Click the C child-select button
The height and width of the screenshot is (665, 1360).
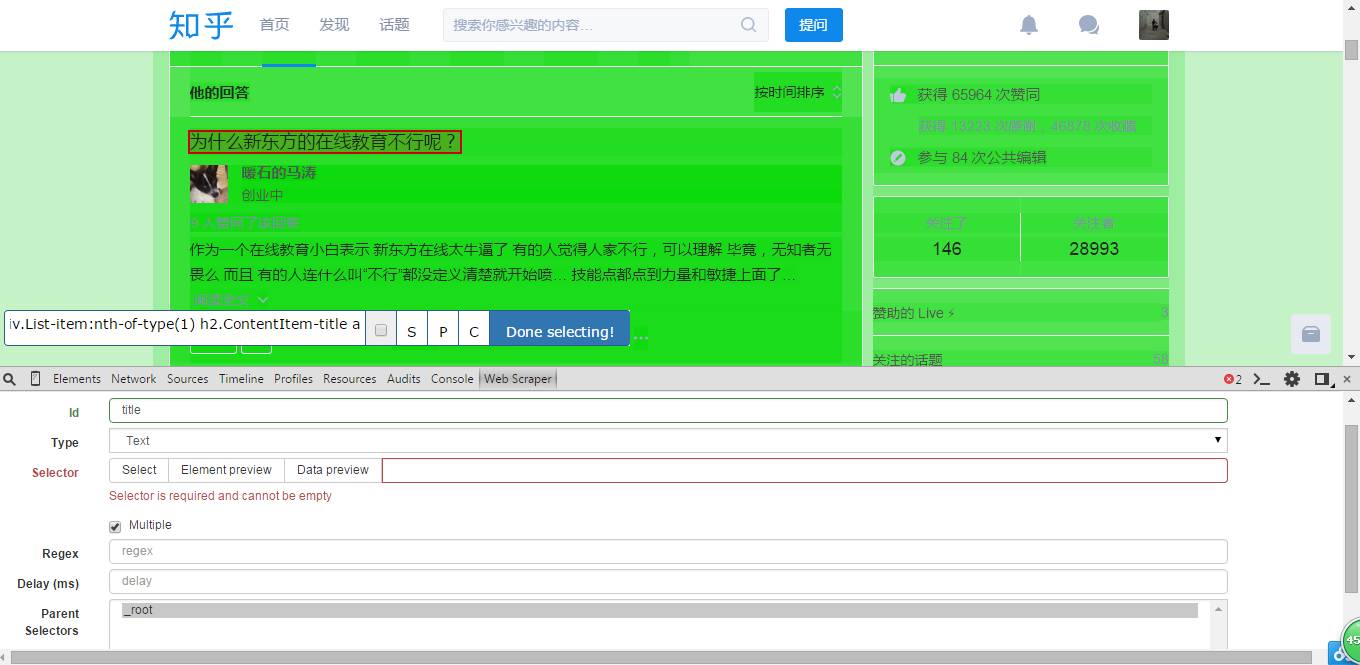tap(474, 330)
